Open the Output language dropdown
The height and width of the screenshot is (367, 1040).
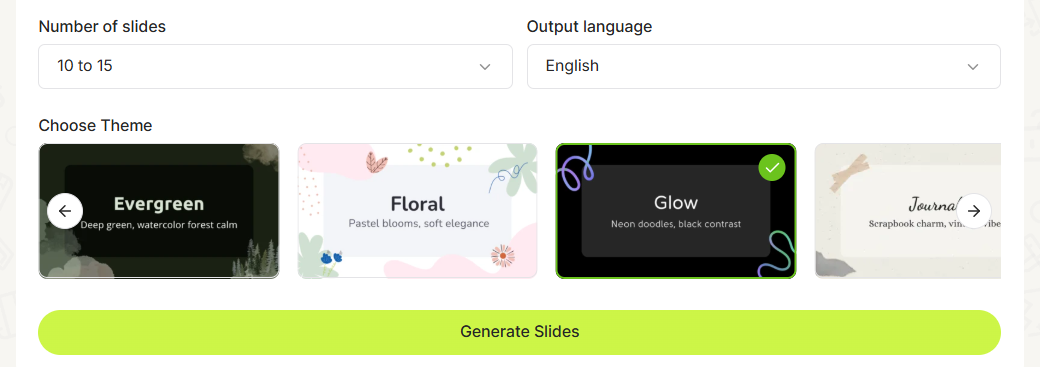tap(763, 66)
